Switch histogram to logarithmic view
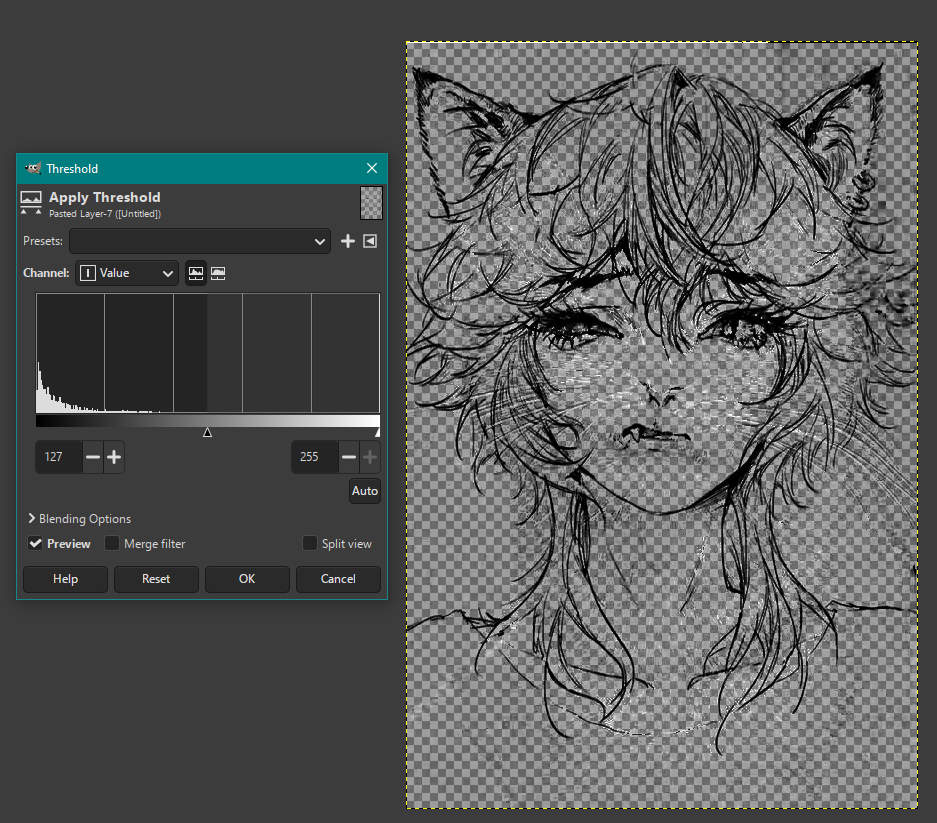 tap(218, 273)
